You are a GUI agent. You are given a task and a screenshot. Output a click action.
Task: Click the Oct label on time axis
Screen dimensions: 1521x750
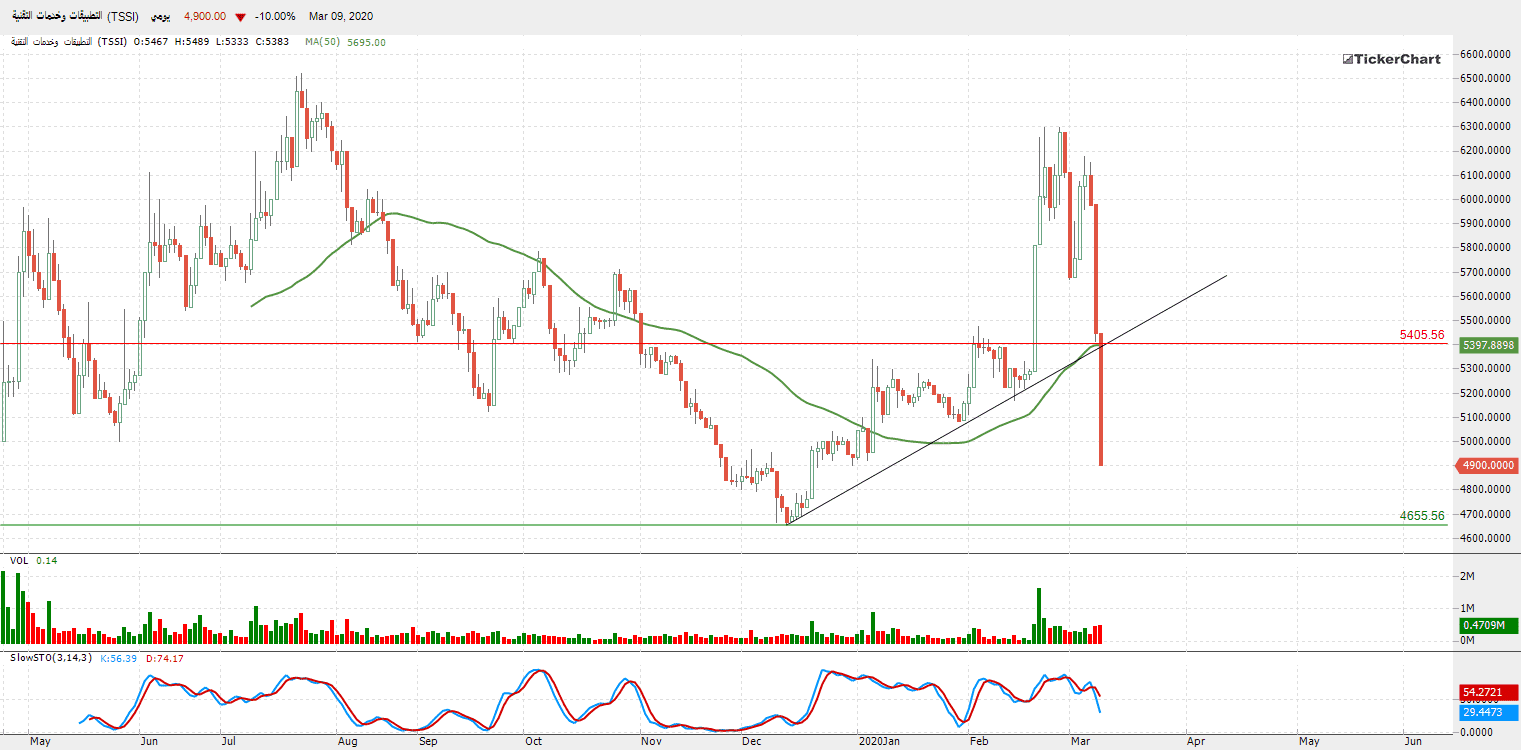[x=533, y=741]
